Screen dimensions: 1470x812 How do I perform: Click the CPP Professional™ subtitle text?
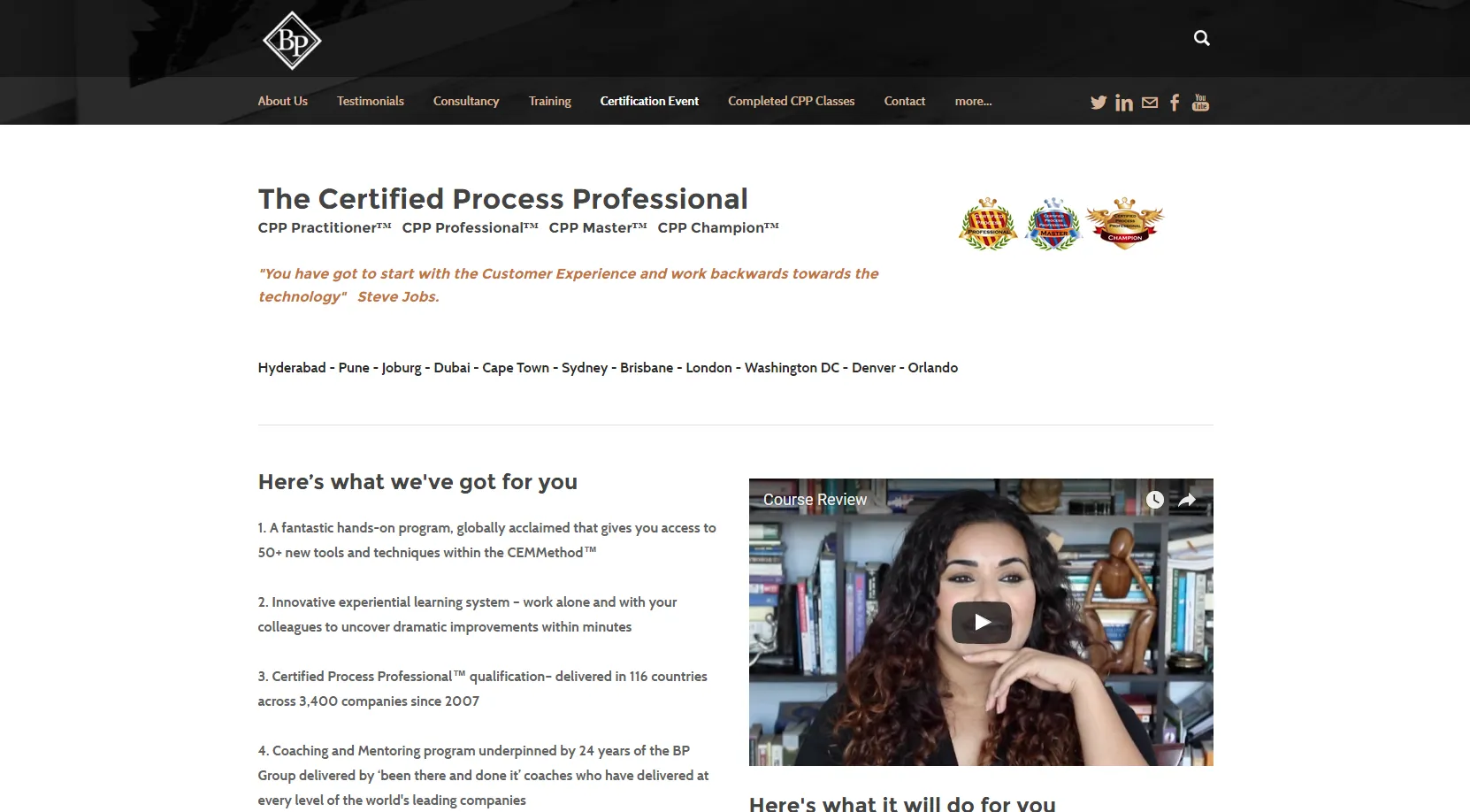pyautogui.click(x=470, y=227)
